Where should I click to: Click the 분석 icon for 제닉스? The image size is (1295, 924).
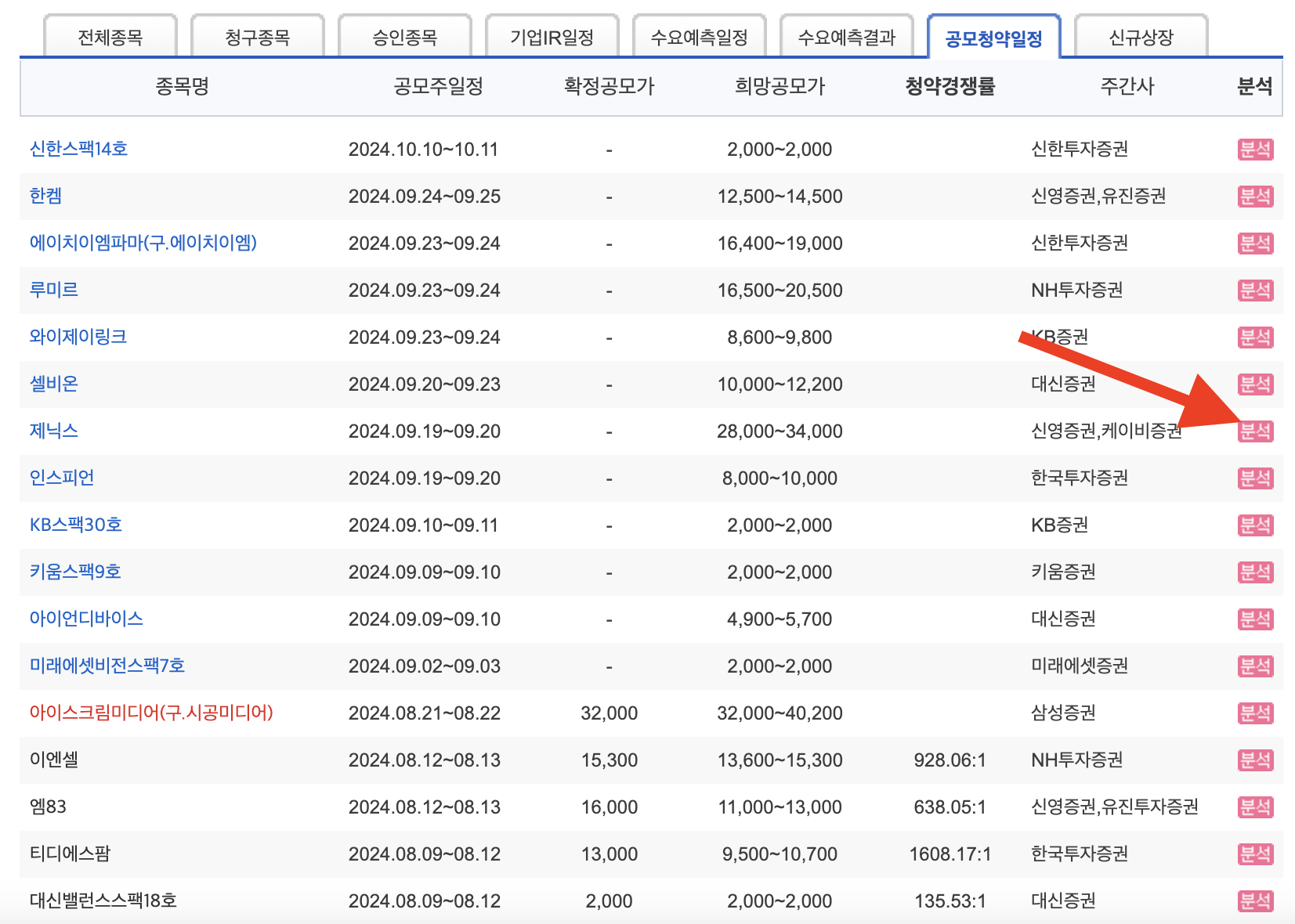tap(1255, 431)
